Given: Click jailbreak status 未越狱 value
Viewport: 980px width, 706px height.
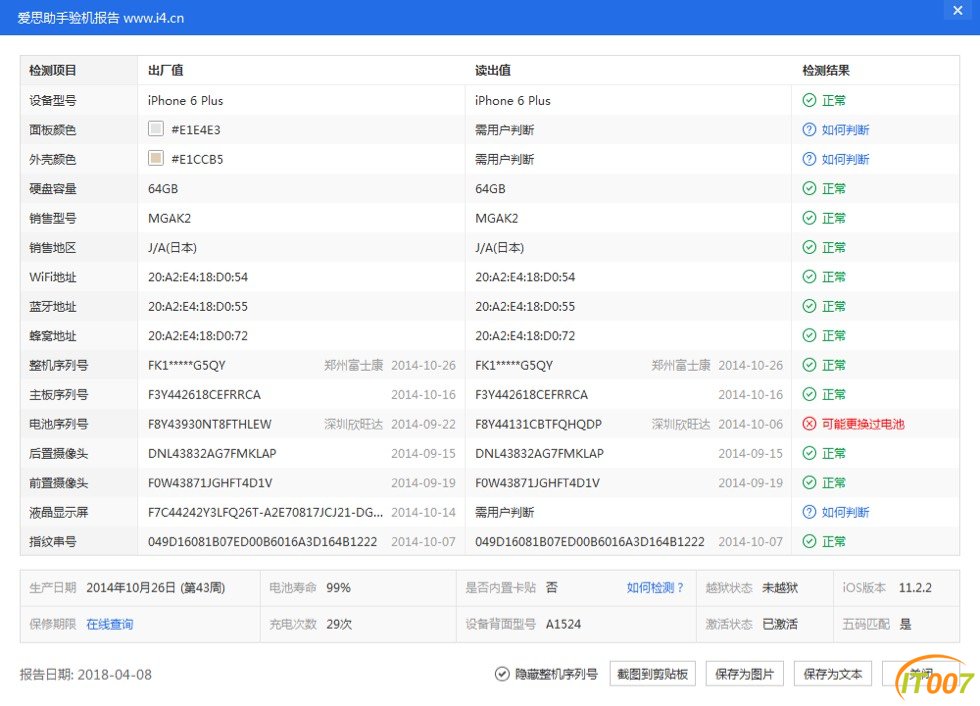Looking at the screenshot, I should (x=780, y=588).
